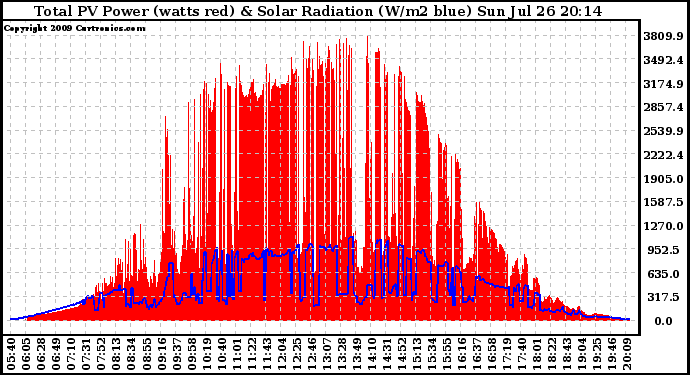Click the 16:58 time label

point(492,354)
